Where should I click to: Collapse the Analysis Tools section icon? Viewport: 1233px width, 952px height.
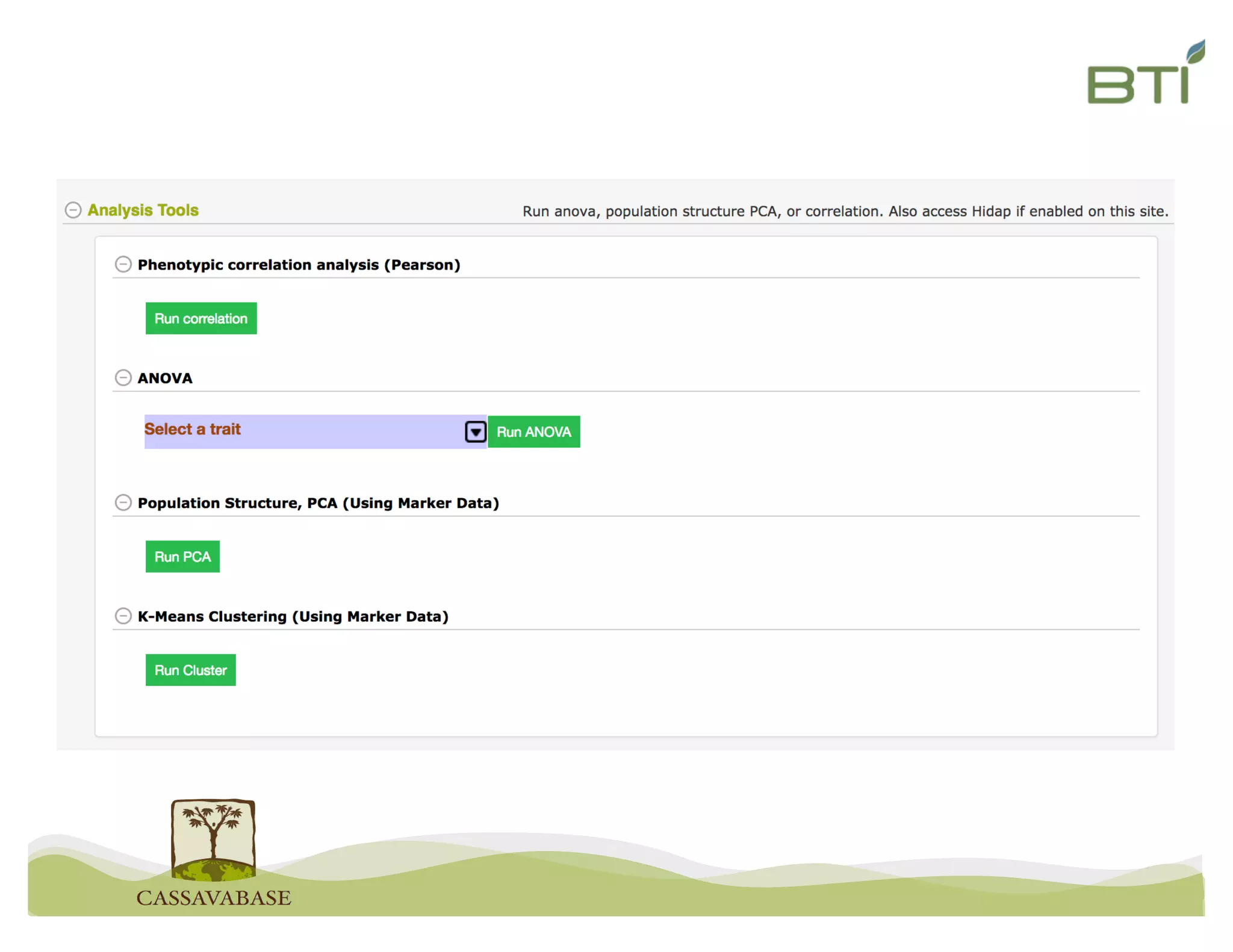pyautogui.click(x=73, y=210)
